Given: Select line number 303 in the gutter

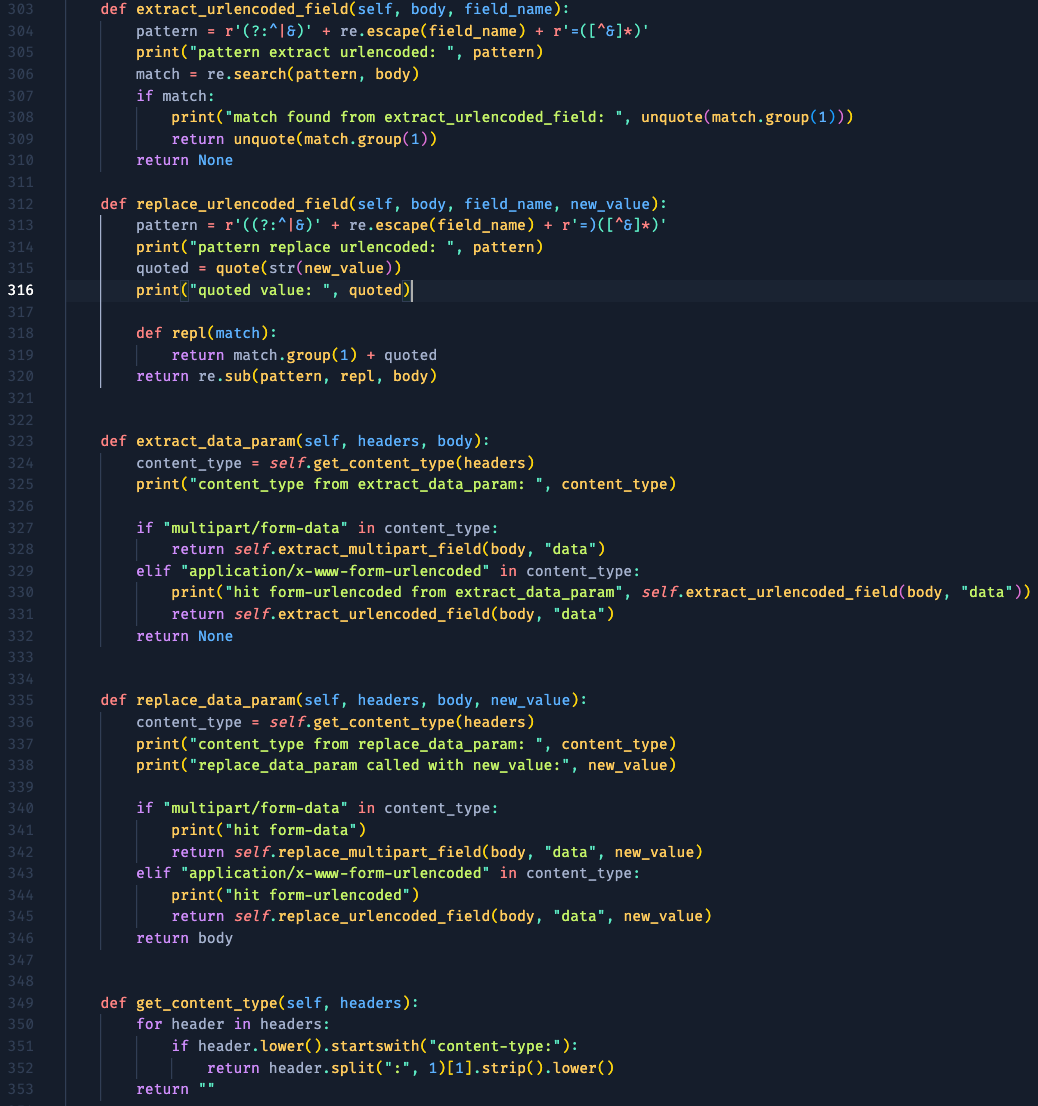Looking at the screenshot, I should (x=20, y=9).
